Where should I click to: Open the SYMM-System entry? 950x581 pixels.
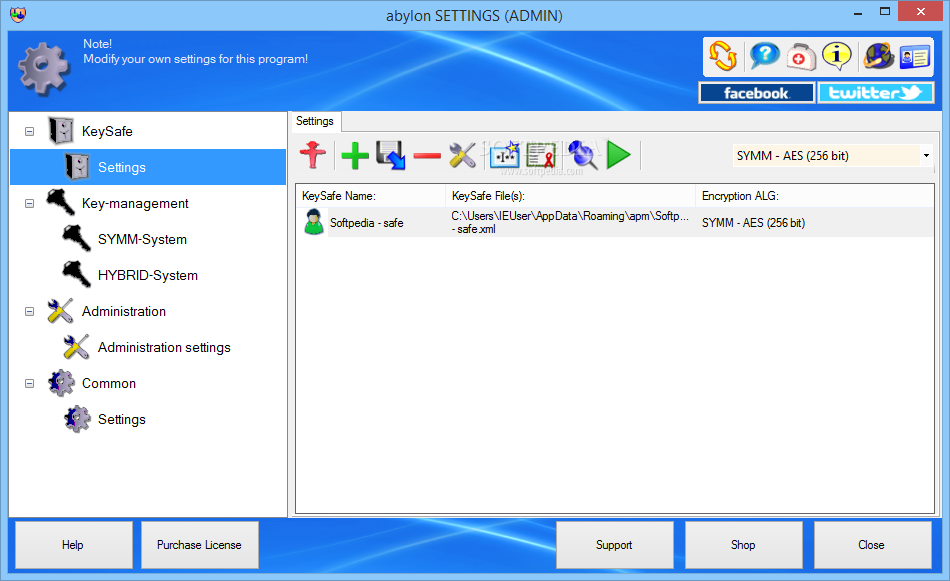pos(142,239)
